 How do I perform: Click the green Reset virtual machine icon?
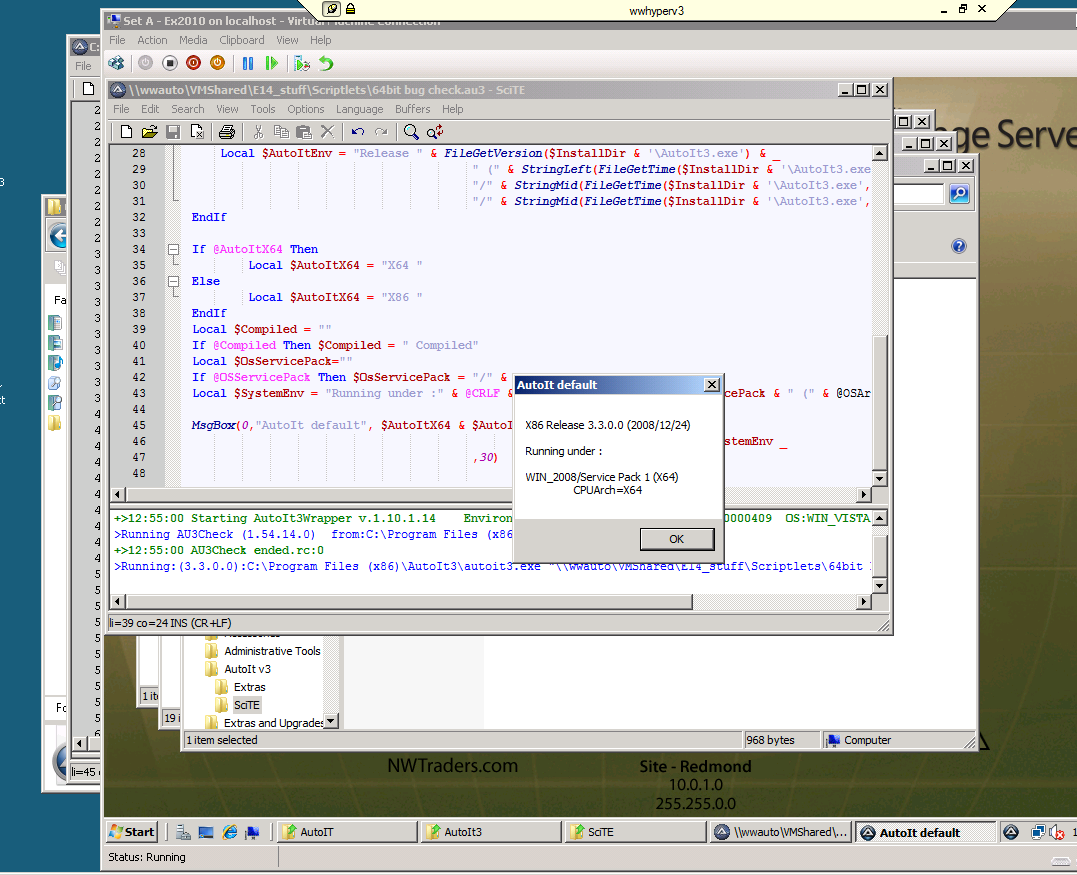click(x=272, y=63)
